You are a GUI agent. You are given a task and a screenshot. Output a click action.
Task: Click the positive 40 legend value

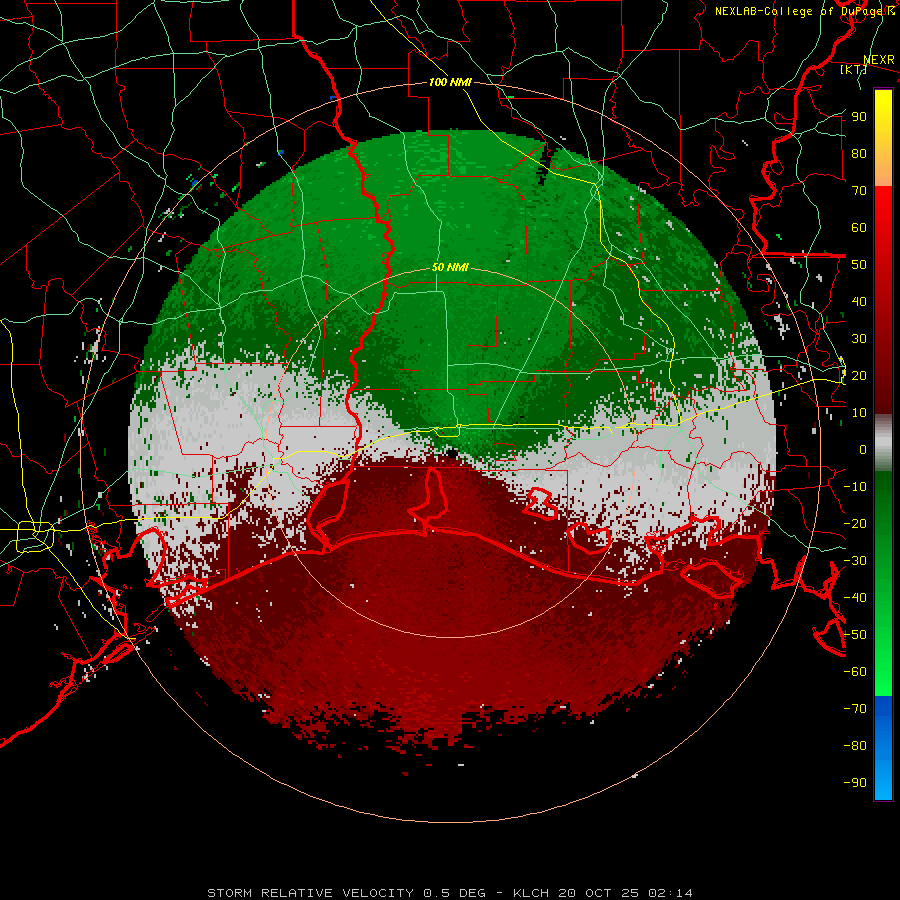[x=859, y=302]
